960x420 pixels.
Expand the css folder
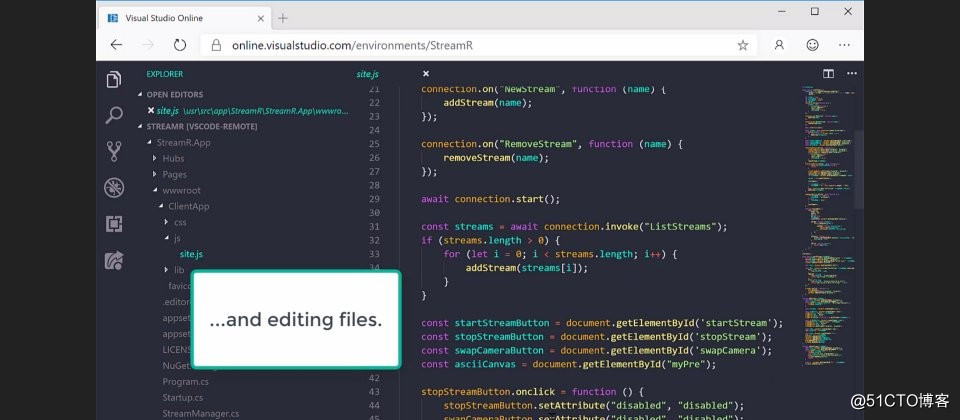[x=175, y=222]
